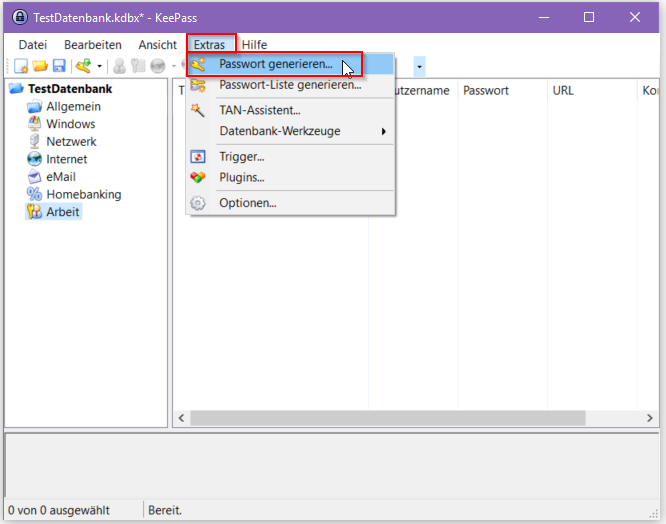Select the Windows group
Image resolution: width=666 pixels, height=524 pixels.
click(71, 124)
